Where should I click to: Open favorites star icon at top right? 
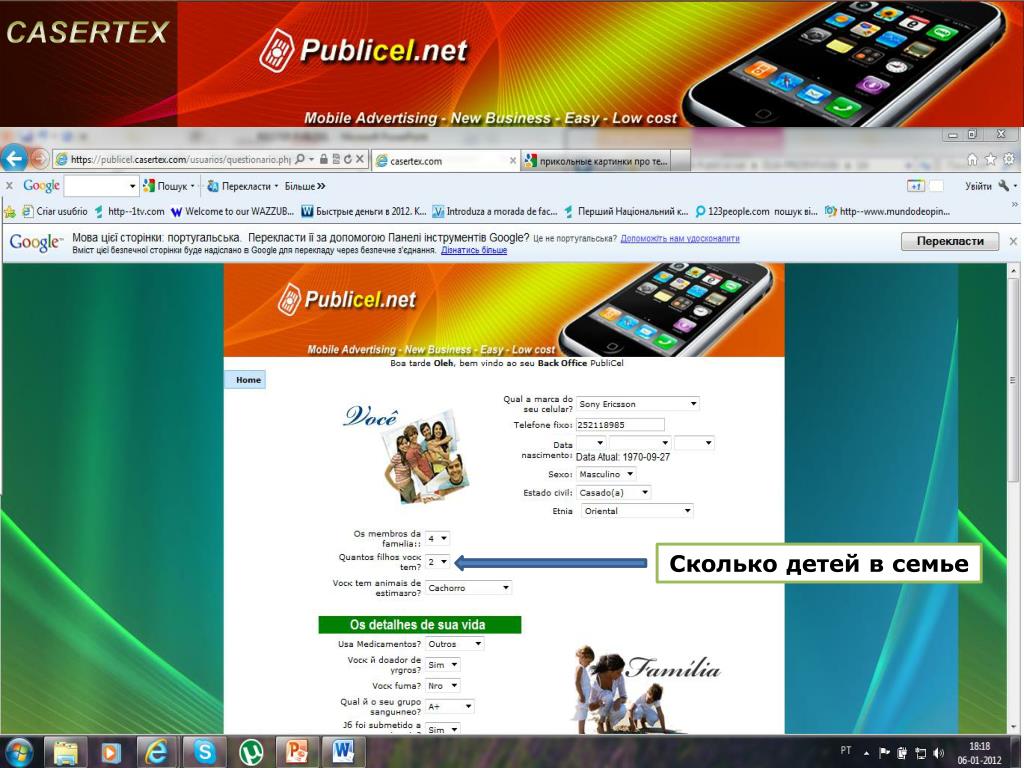pos(991,159)
